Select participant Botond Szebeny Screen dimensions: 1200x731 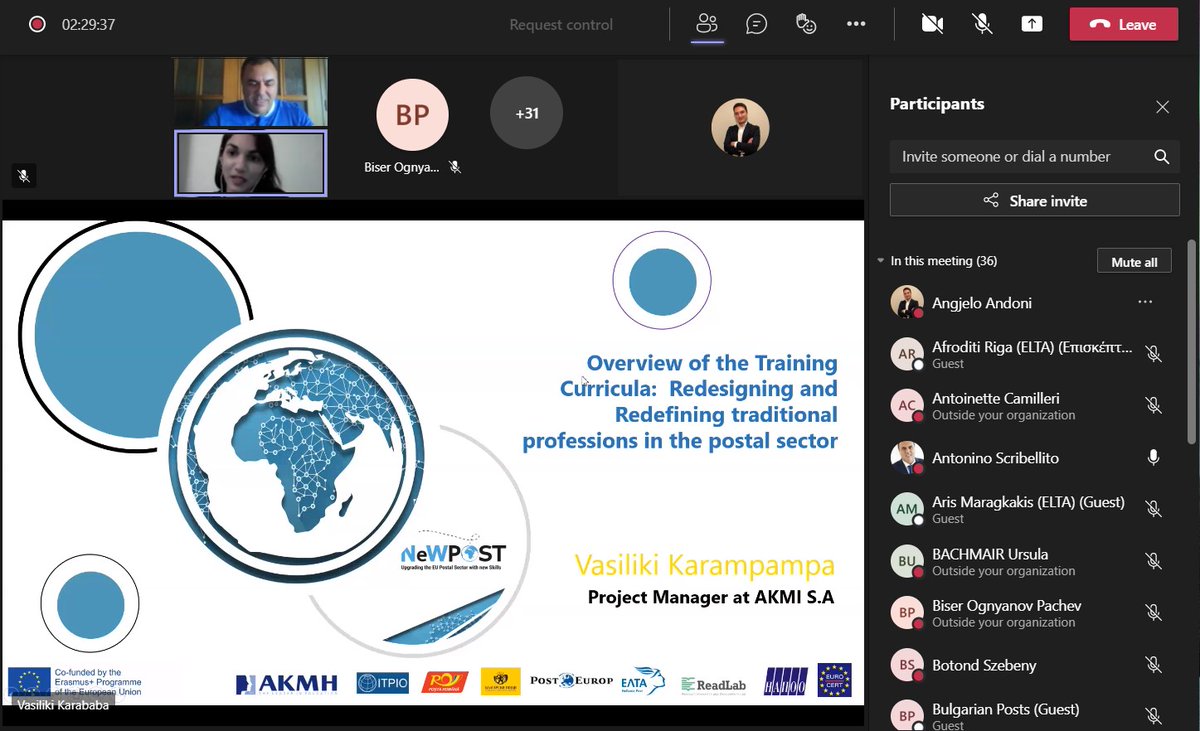click(x=1028, y=664)
